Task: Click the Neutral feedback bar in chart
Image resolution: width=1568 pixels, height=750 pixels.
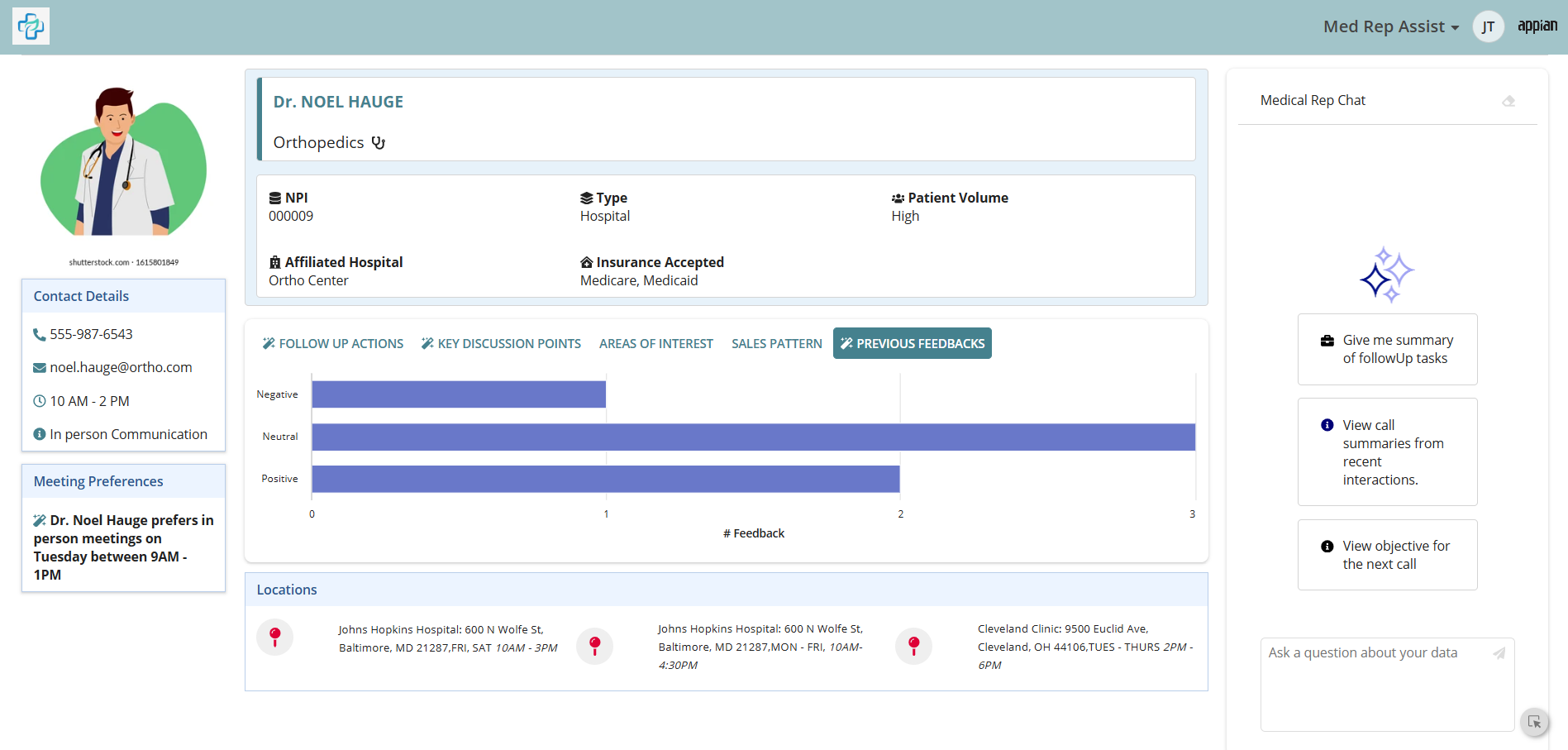Action: (x=754, y=437)
